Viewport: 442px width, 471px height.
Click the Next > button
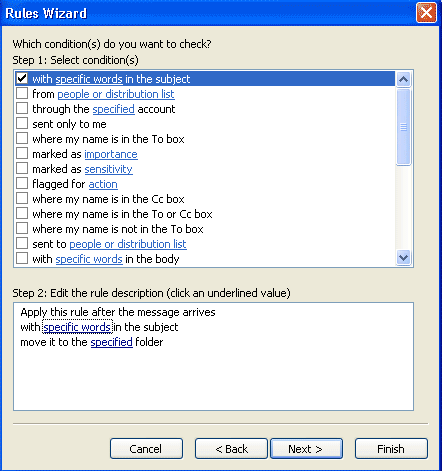coord(306,449)
